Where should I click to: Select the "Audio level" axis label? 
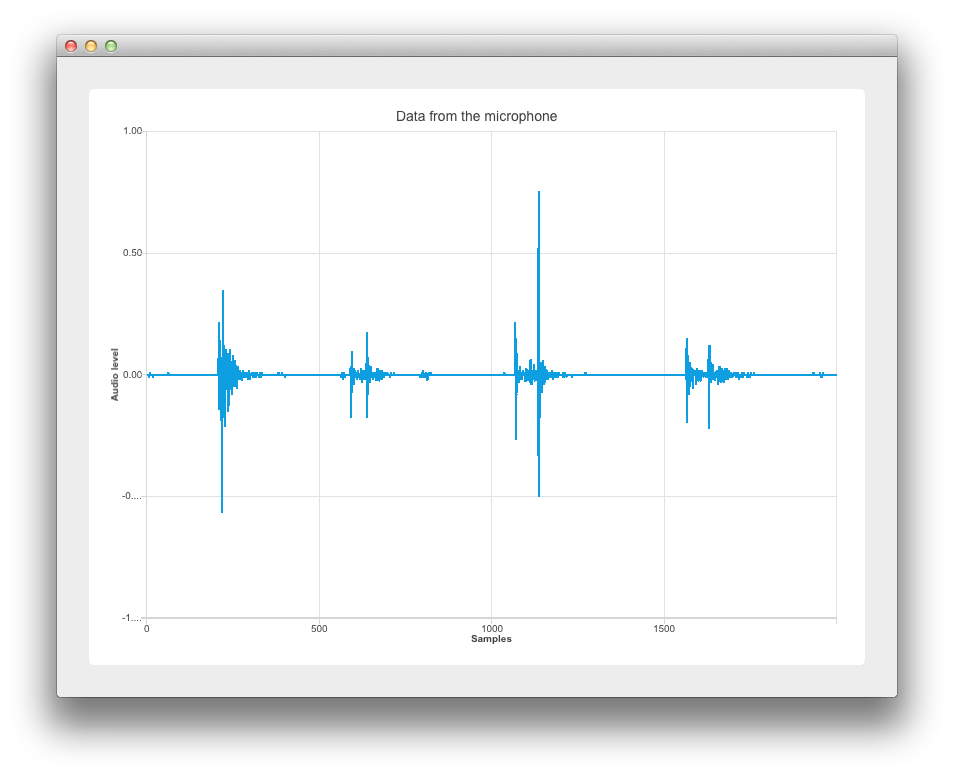click(x=116, y=374)
